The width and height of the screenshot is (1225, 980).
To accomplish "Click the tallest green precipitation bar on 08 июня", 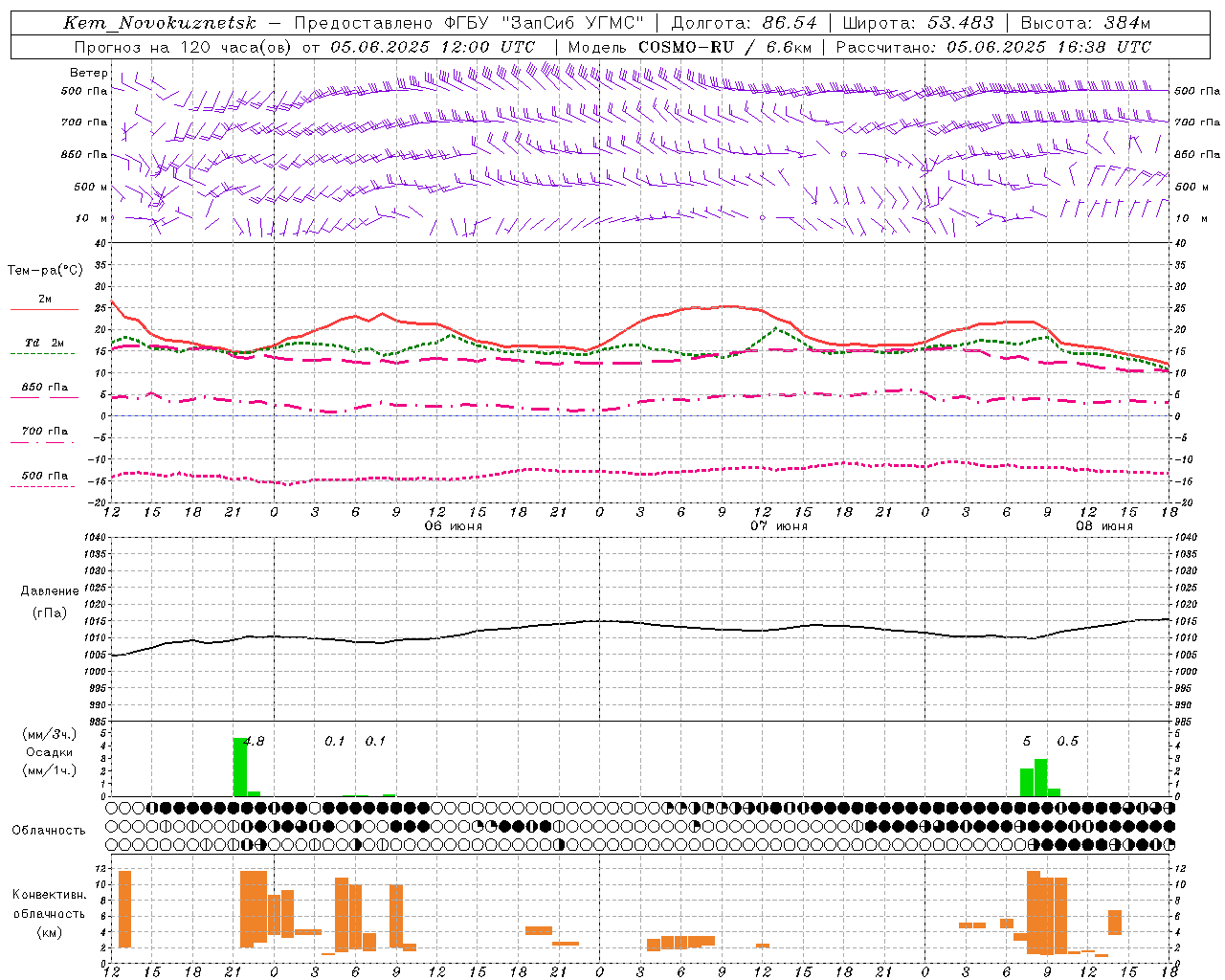I will point(1040,777).
